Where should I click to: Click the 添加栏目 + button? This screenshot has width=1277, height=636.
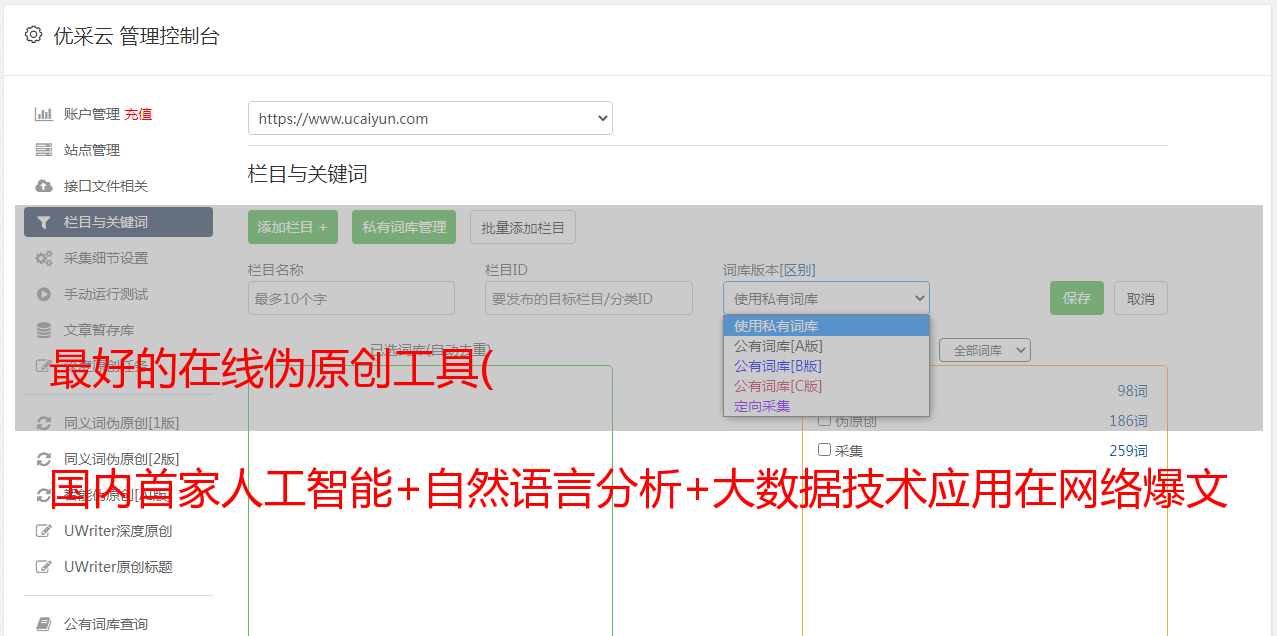[293, 227]
